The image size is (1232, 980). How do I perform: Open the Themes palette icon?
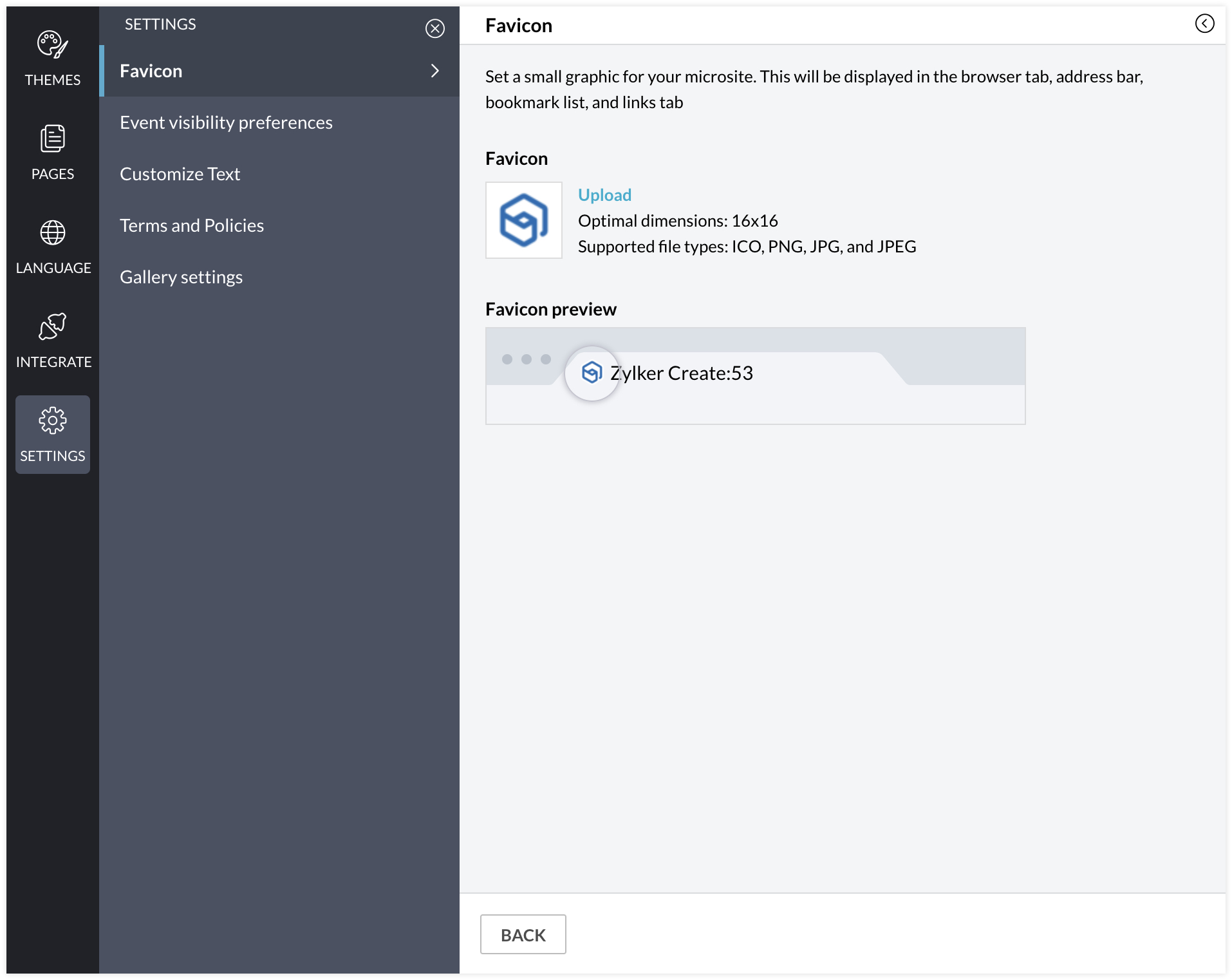(x=52, y=45)
